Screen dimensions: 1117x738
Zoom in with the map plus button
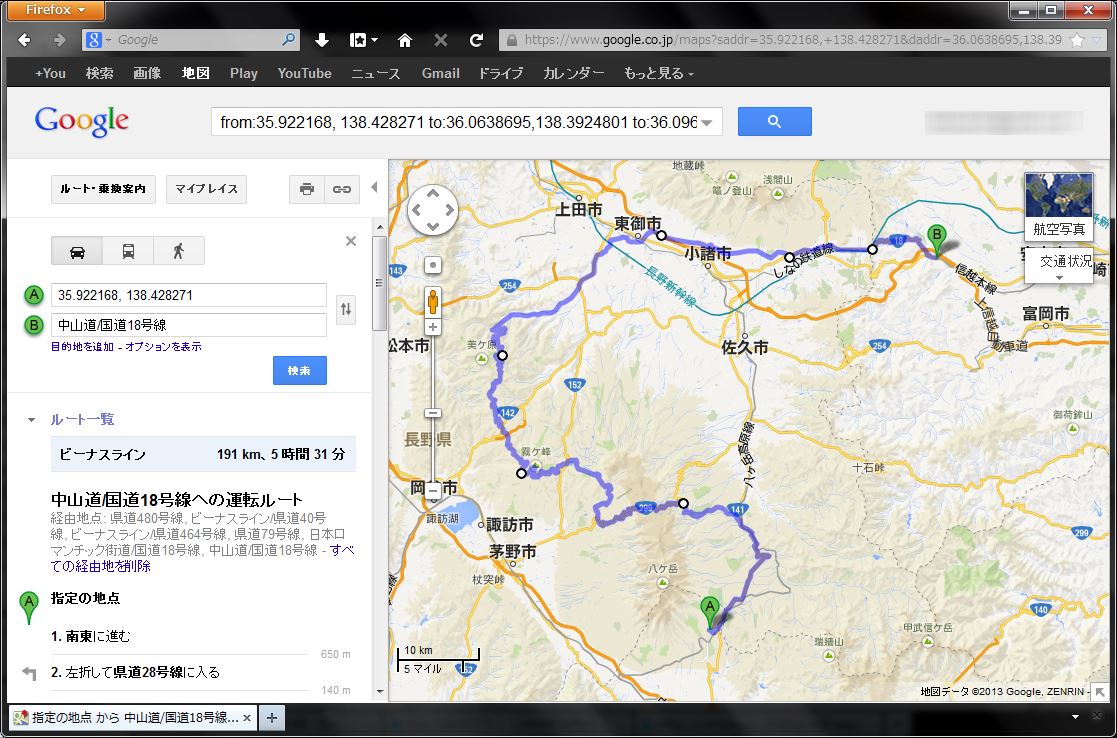click(x=432, y=328)
